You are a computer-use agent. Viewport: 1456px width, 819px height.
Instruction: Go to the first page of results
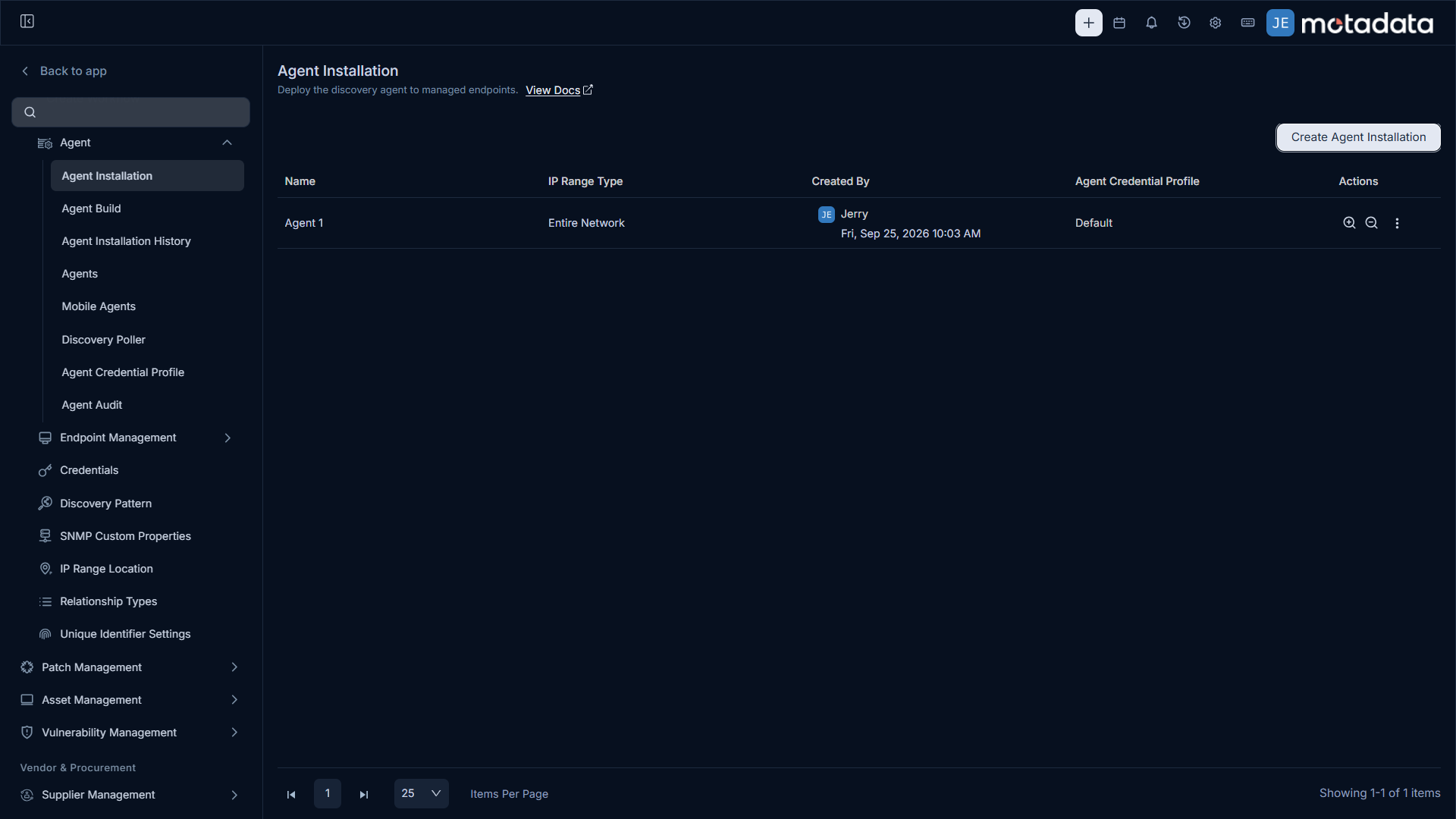coord(291,794)
